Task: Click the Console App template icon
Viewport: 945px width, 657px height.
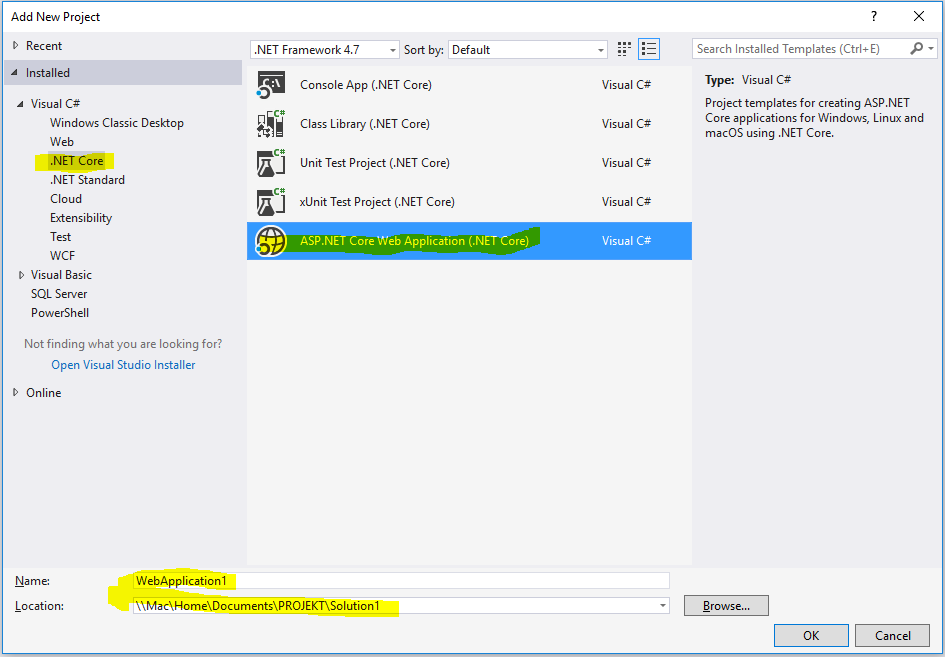Action: 271,85
